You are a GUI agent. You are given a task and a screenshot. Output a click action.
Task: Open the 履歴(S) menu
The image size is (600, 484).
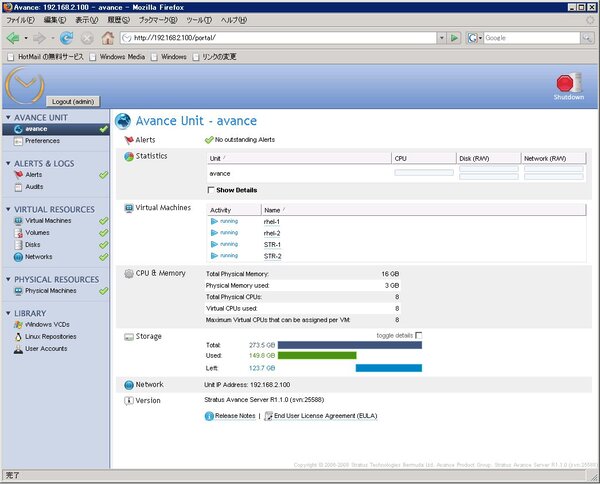[x=118, y=20]
